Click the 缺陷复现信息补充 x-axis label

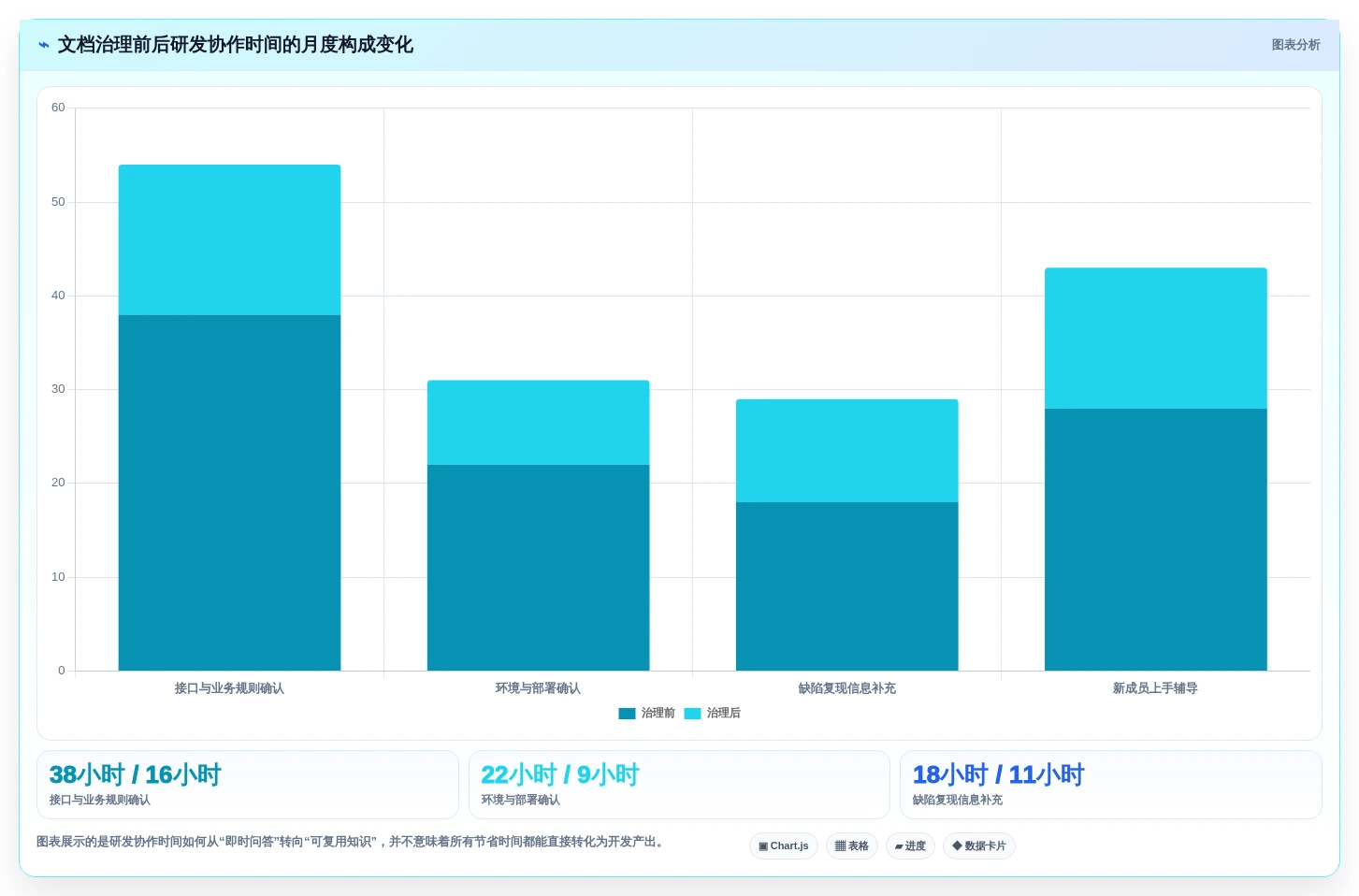(x=846, y=688)
